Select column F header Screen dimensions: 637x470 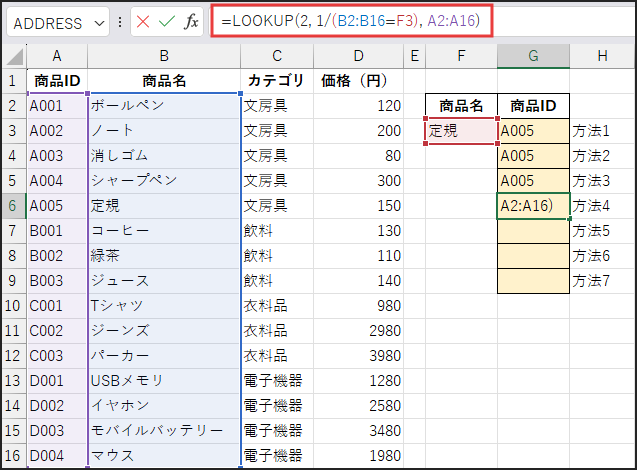(461, 56)
